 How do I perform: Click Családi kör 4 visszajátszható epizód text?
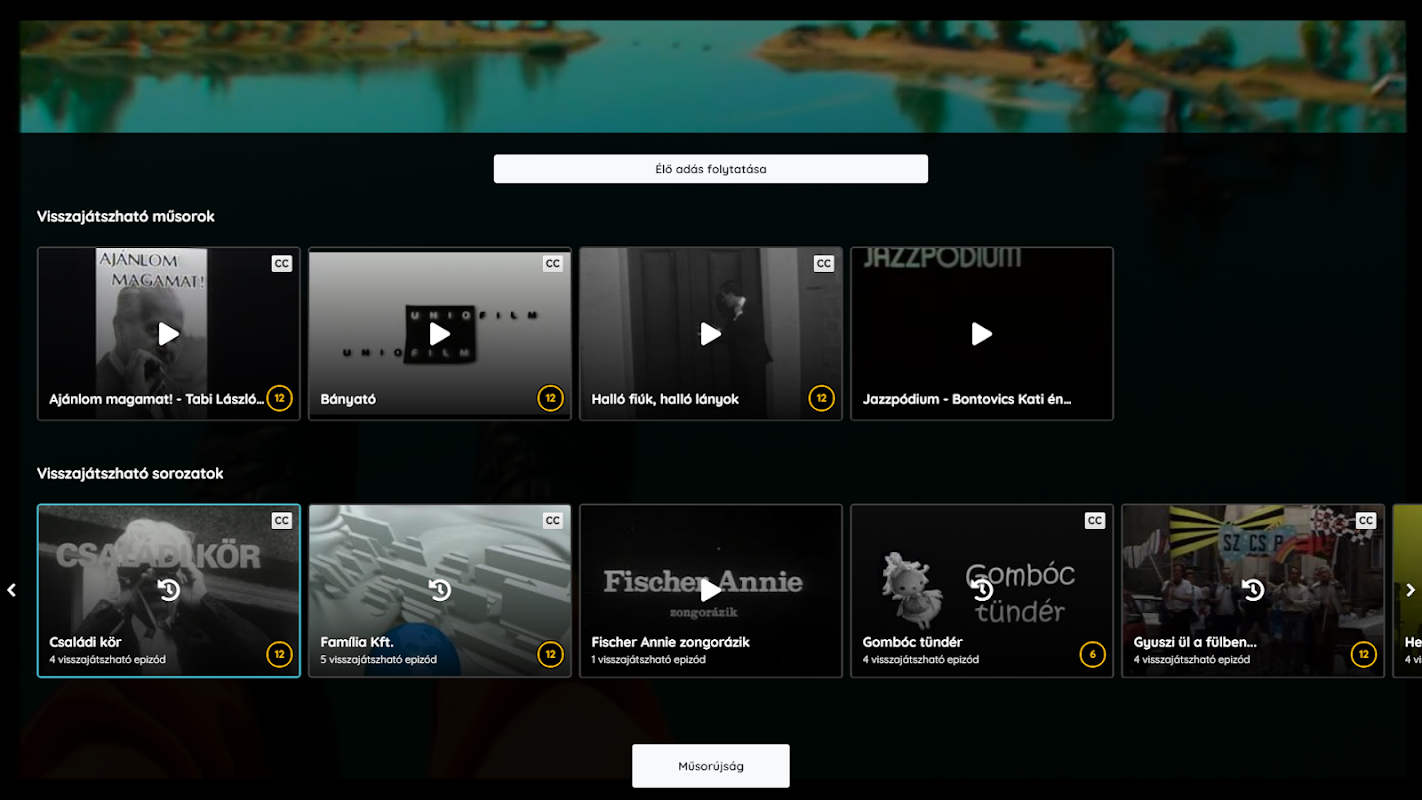(x=107, y=660)
